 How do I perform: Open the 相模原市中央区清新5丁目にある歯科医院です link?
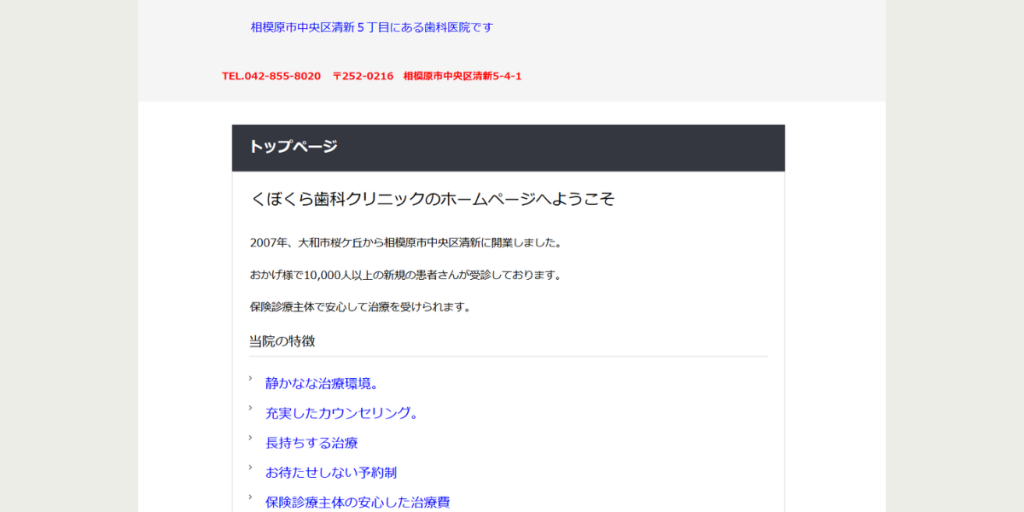click(372, 27)
